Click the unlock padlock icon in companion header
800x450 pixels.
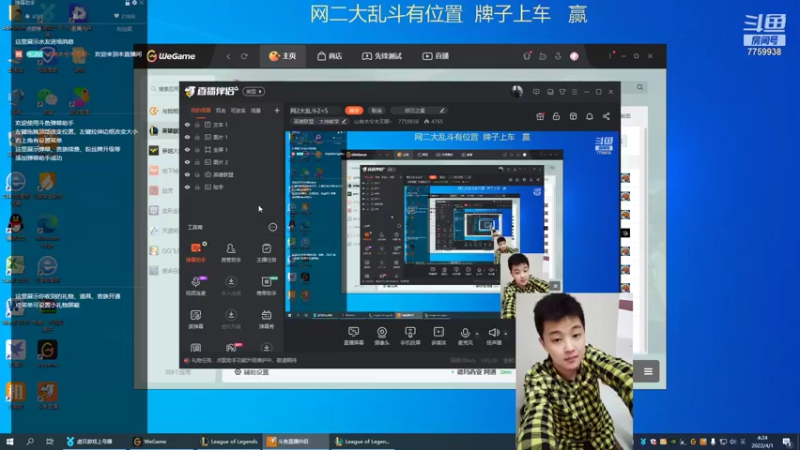[x=556, y=116]
